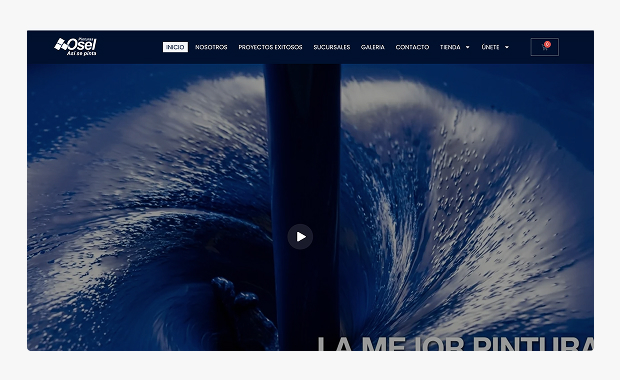The width and height of the screenshot is (620, 380).
Task: Expand the Tienda dropdown menu
Action: coord(455,47)
